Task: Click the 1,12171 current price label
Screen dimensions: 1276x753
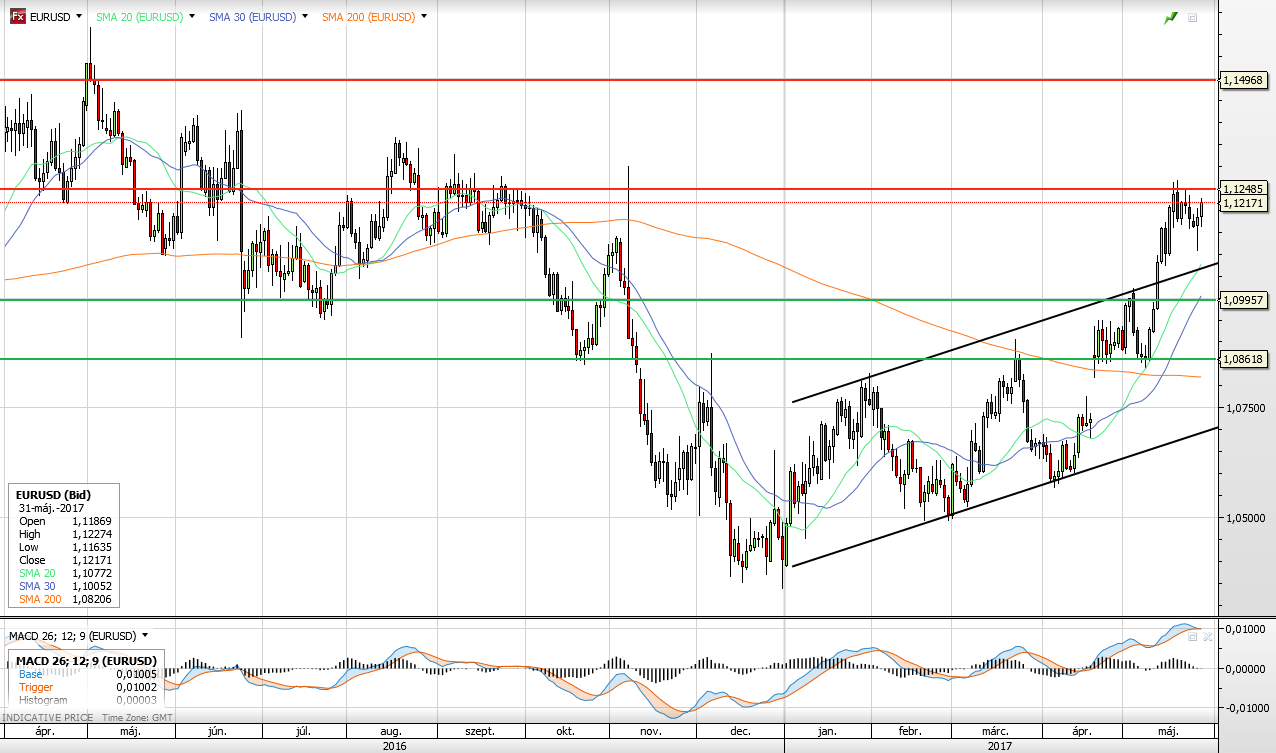Action: pyautogui.click(x=1244, y=203)
